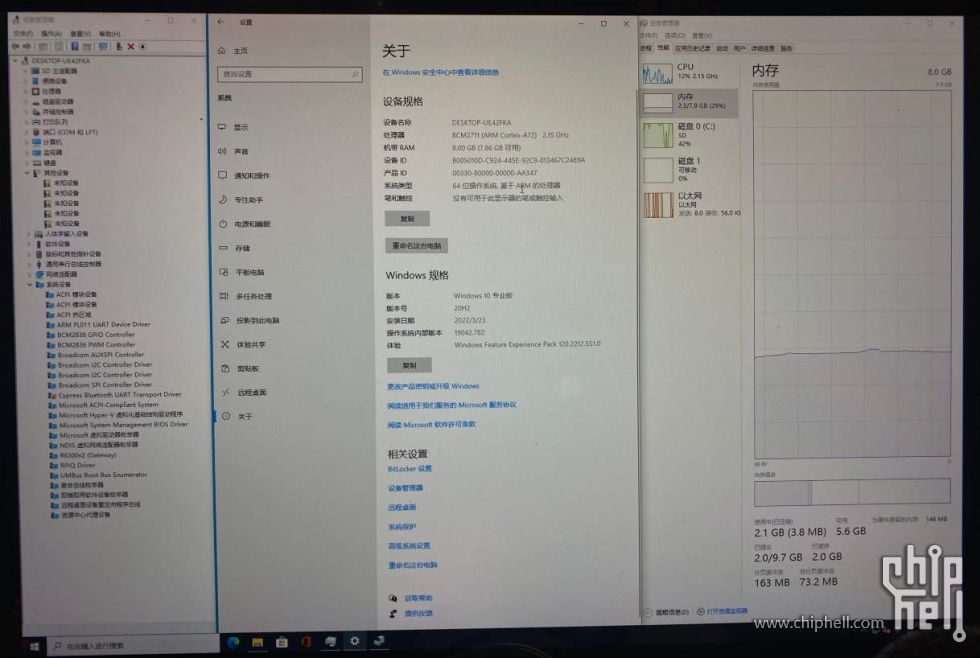980x658 pixels.
Task: Select 磁盘 1 performance item
Action: (689, 169)
